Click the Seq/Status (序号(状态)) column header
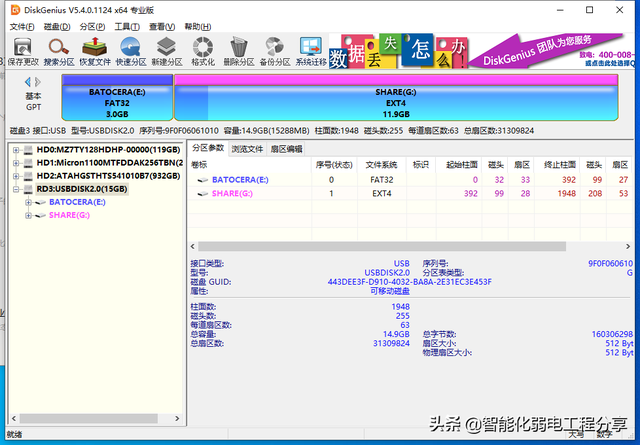Image resolution: width=640 pixels, height=445 pixels. point(334,165)
